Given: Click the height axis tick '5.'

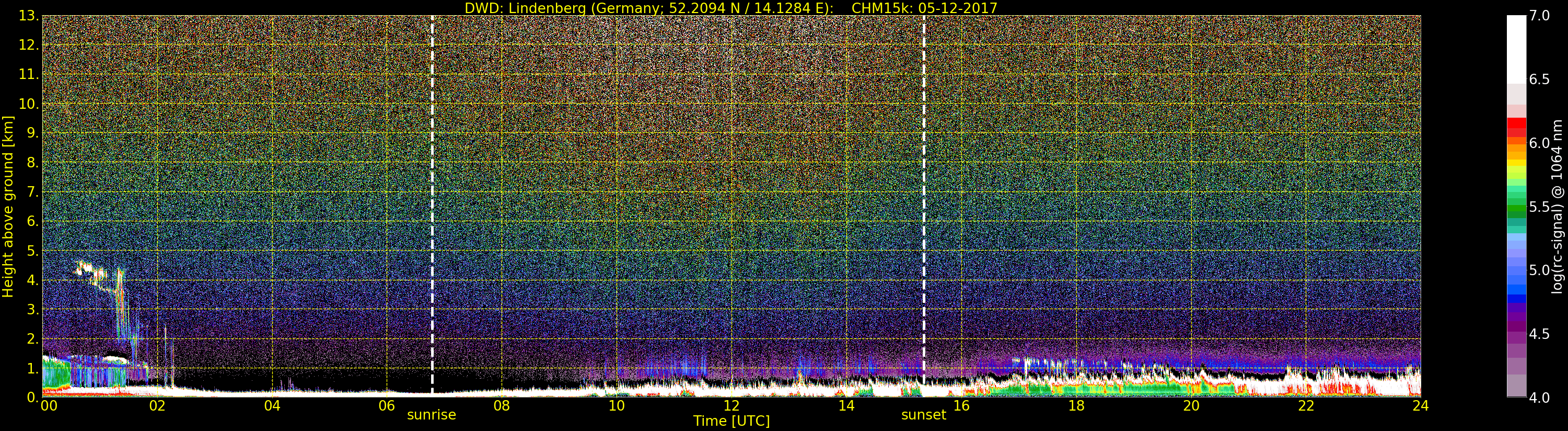Looking at the screenshot, I should 32,251.
